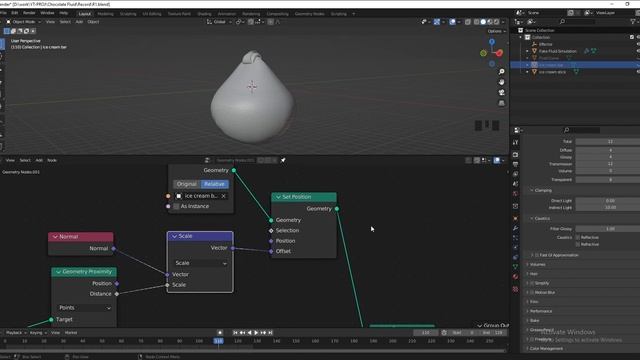Open the Options dropdown in viewport

click(496, 31)
